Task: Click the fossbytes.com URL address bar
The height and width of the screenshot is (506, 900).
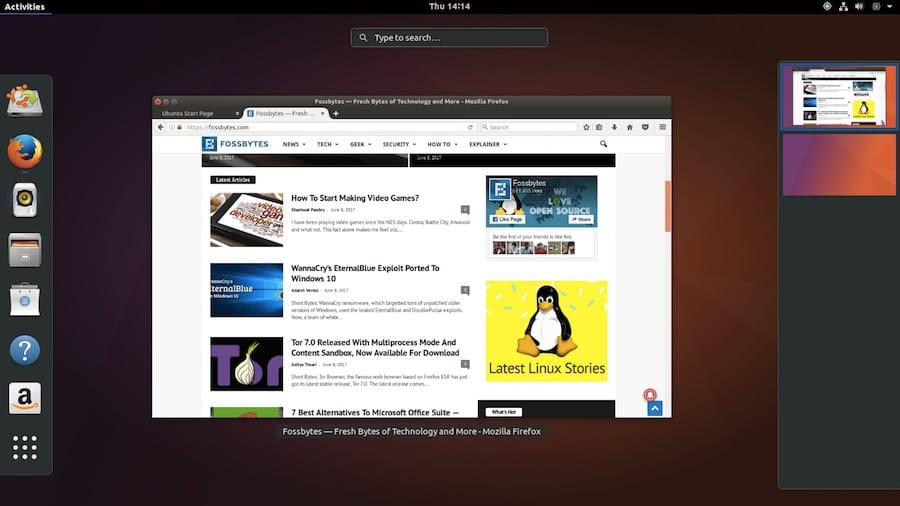Action: [324, 127]
